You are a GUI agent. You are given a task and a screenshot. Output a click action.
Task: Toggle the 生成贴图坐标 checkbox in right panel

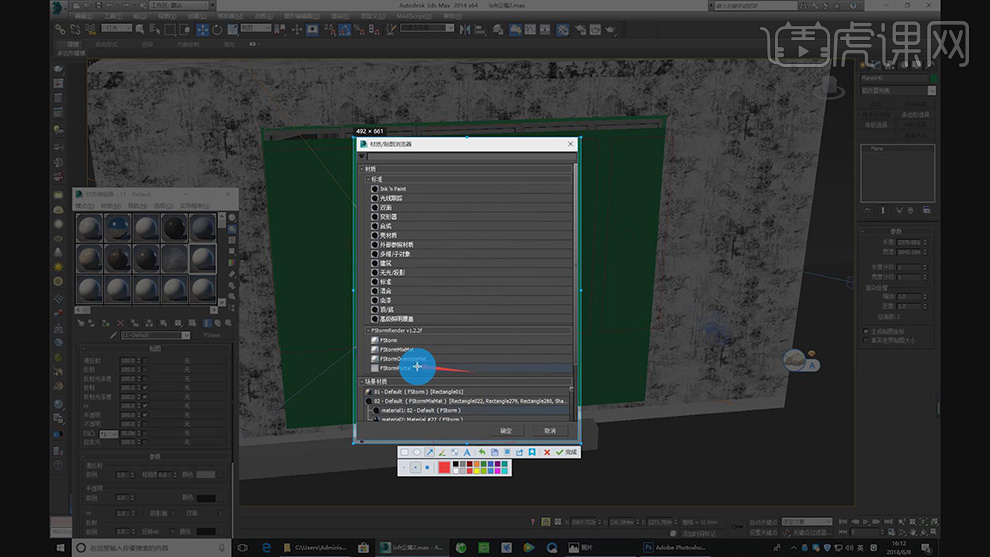(866, 331)
